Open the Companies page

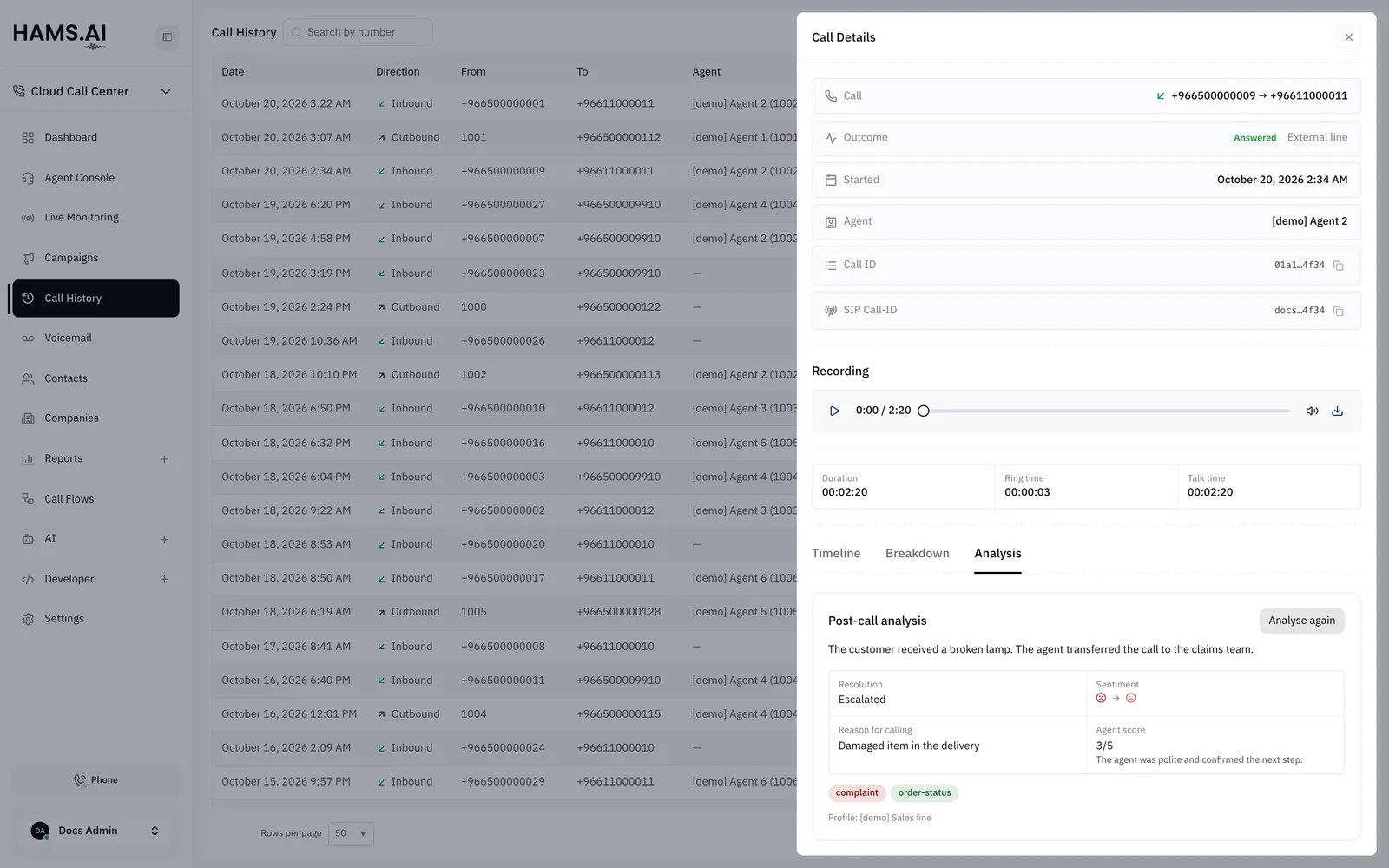95,418
